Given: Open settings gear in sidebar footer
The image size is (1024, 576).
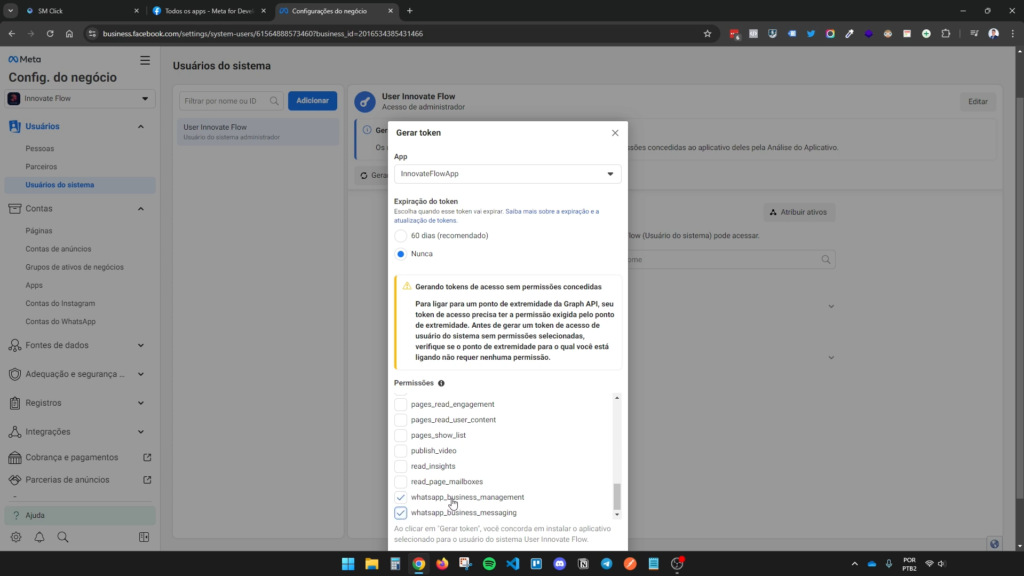Looking at the screenshot, I should coord(16,537).
